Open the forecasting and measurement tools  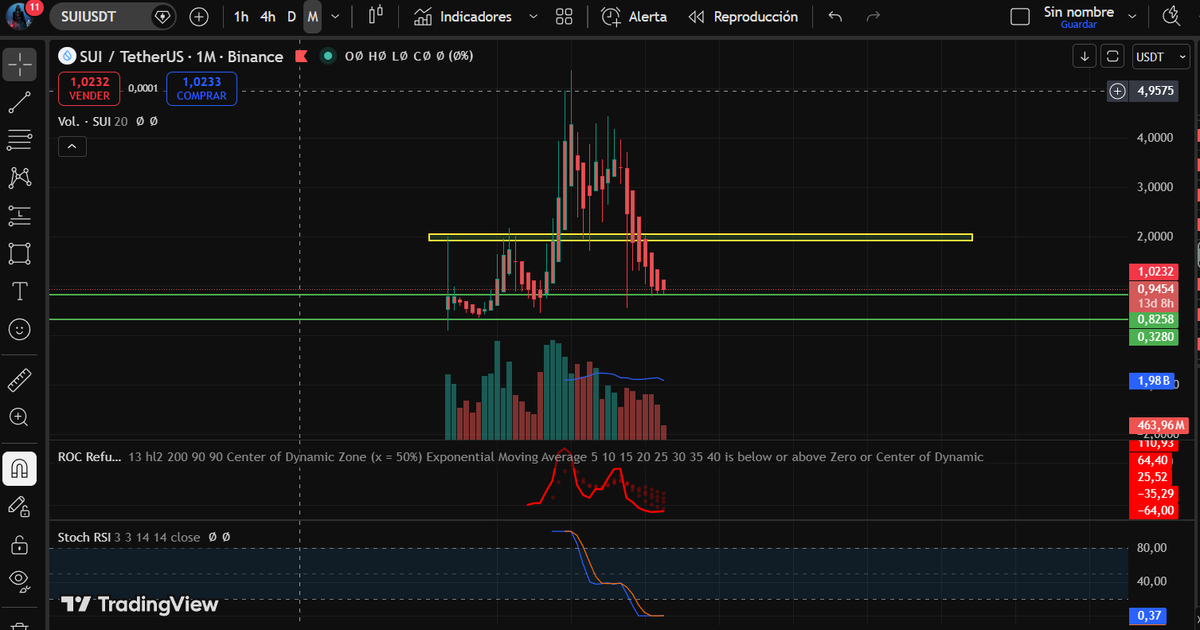[20, 215]
